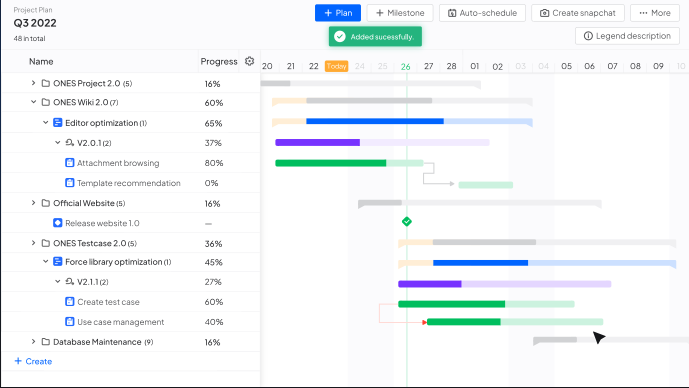This screenshot has height=388, width=689.
Task: Click the Auto-schedule button
Action: coord(482,13)
